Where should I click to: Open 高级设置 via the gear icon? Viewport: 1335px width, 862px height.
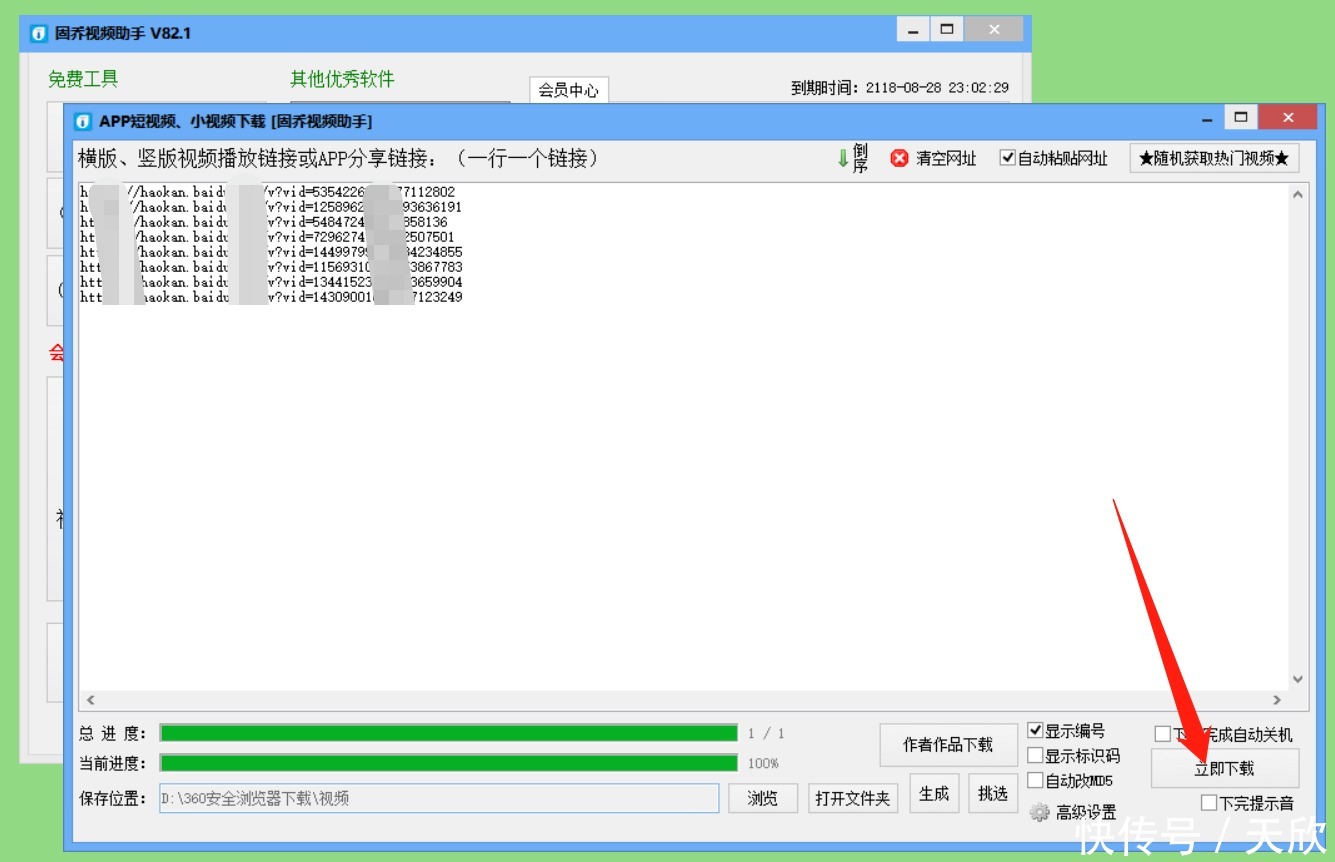pyautogui.click(x=1040, y=811)
